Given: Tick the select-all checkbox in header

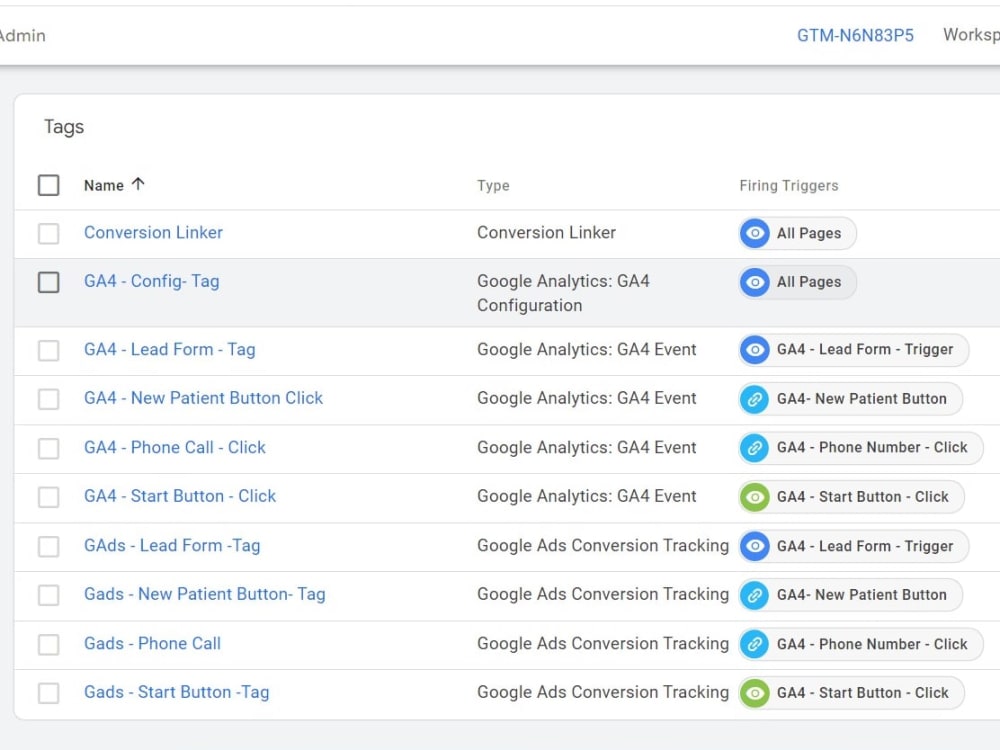Looking at the screenshot, I should [48, 185].
